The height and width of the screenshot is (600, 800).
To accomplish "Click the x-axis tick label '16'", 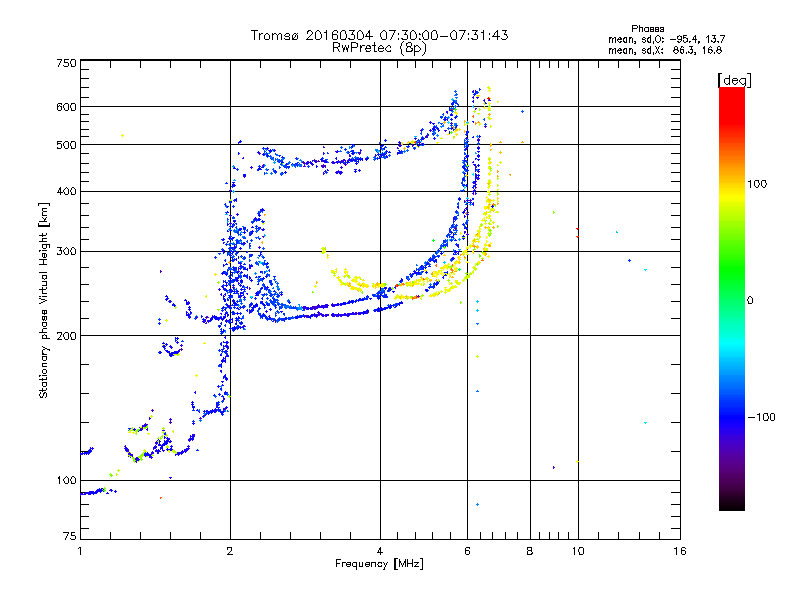I will pos(680,551).
